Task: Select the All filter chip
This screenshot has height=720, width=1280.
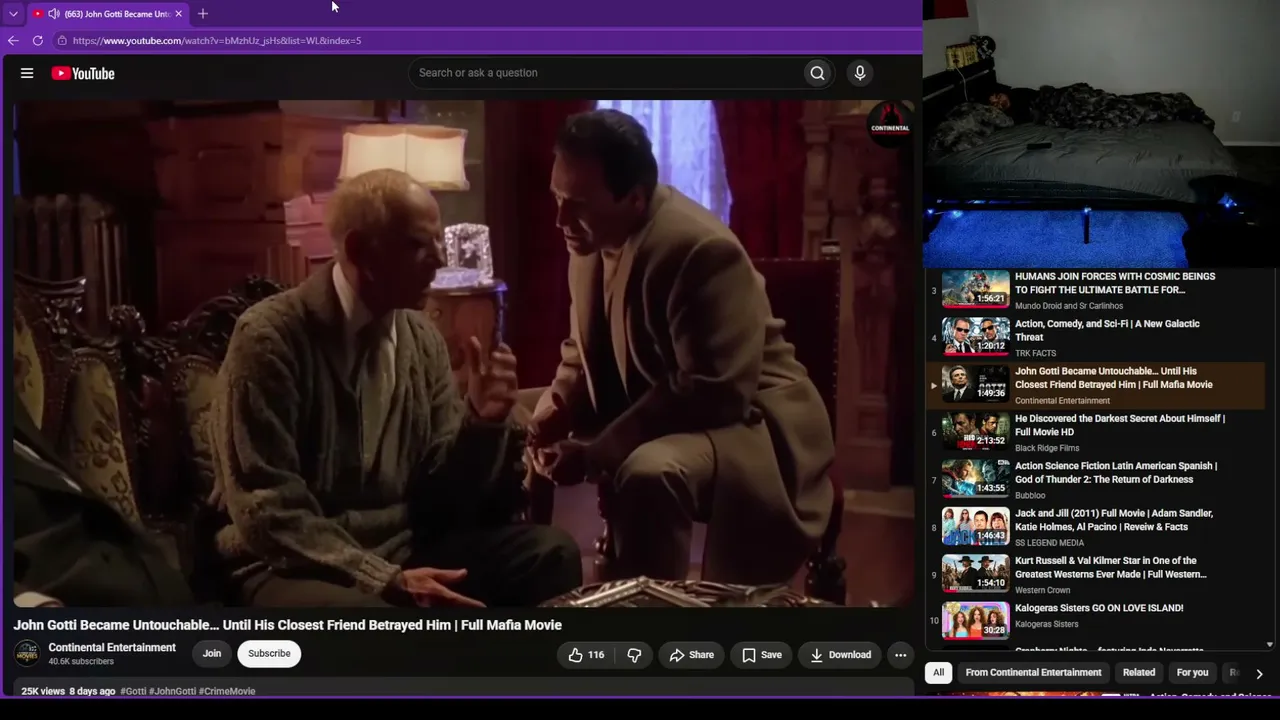Action: [x=938, y=673]
